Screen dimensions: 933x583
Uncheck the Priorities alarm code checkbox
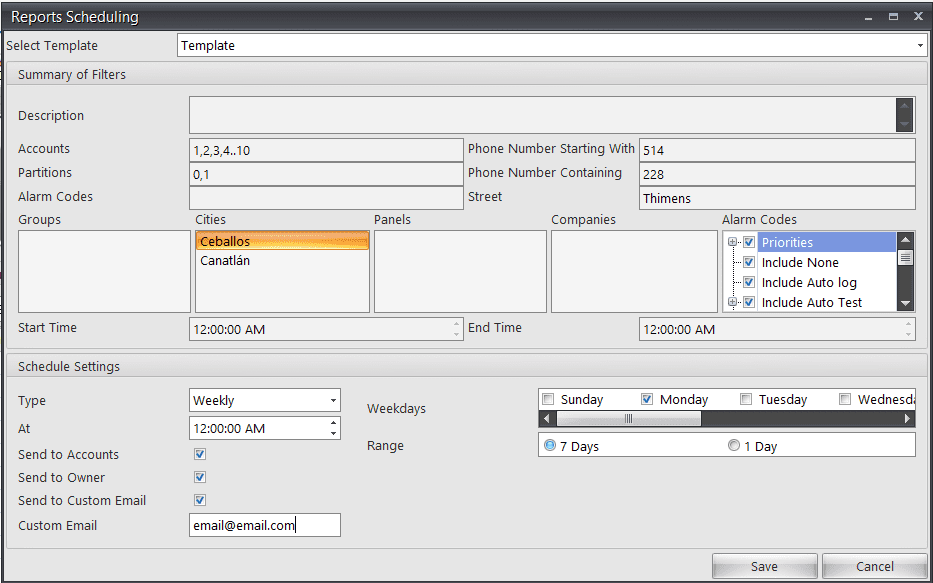[749, 241]
